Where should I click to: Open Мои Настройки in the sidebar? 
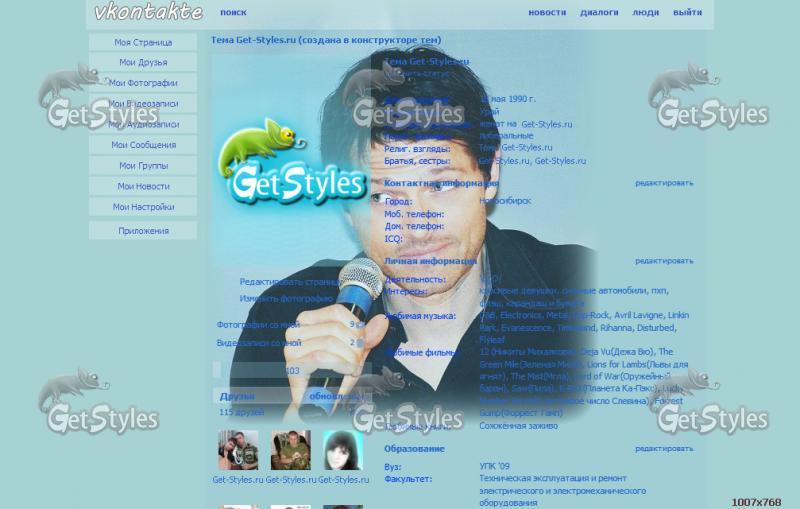143,207
